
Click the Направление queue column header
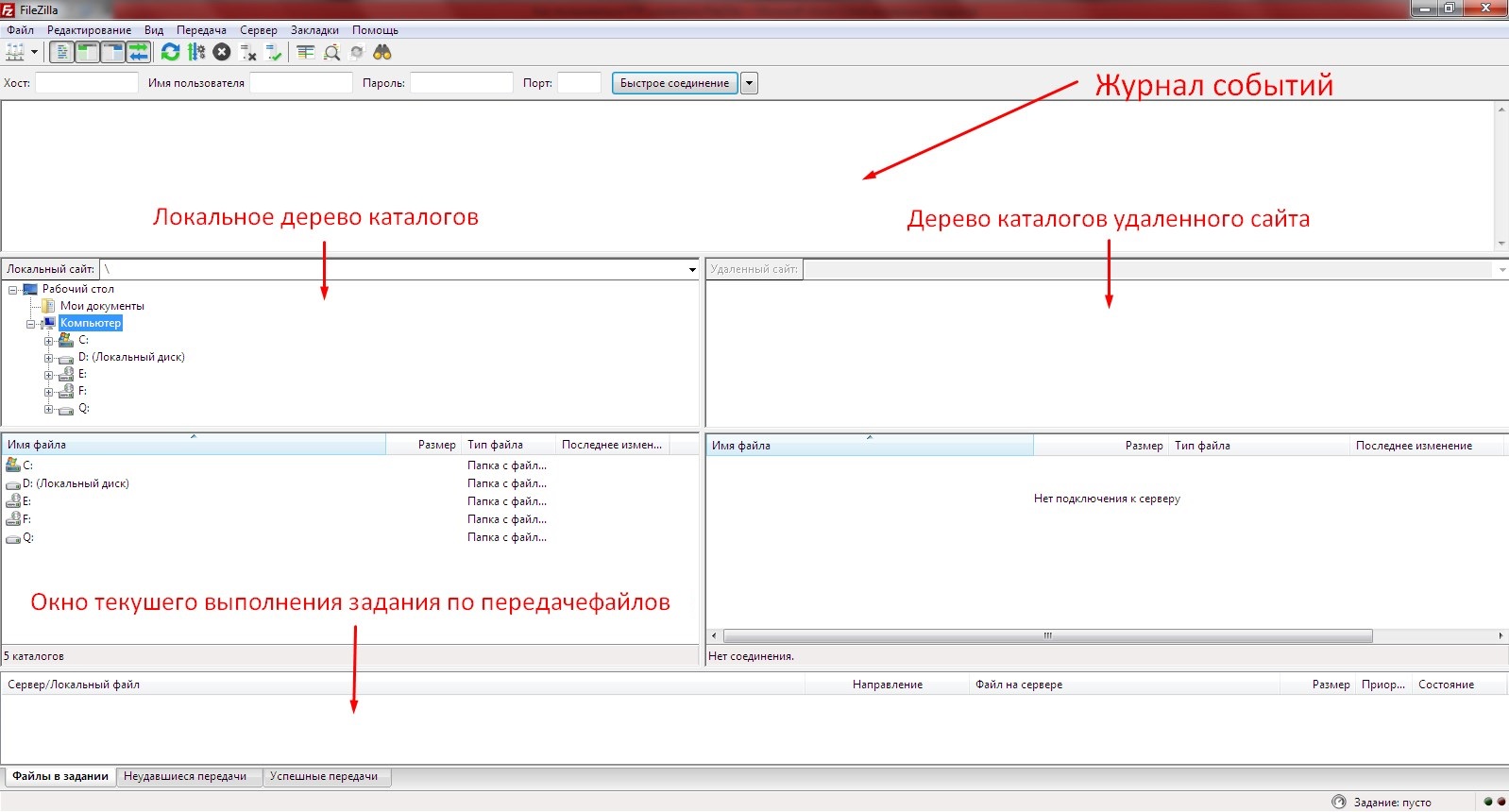coord(887,685)
